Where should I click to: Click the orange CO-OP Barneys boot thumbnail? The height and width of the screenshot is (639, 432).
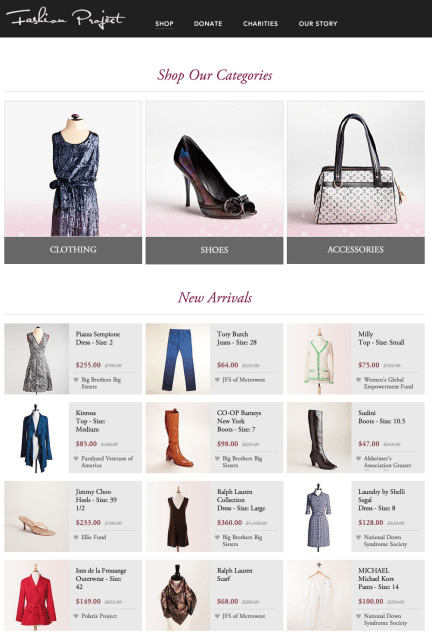click(178, 438)
